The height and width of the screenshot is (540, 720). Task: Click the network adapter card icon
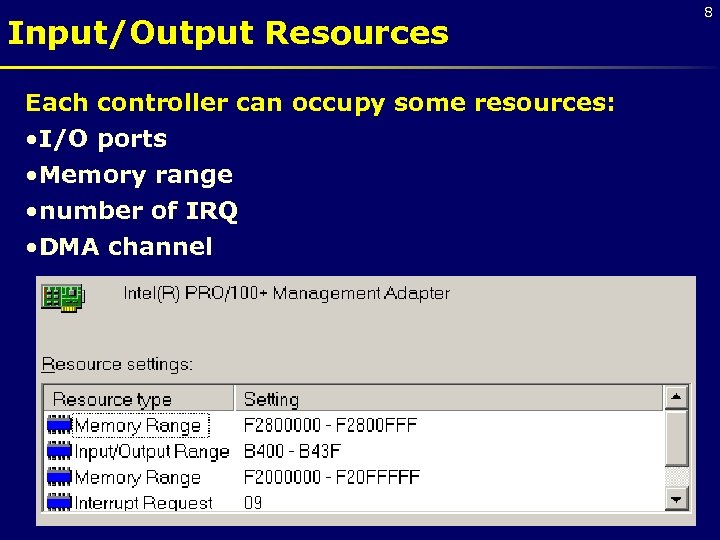point(63,298)
